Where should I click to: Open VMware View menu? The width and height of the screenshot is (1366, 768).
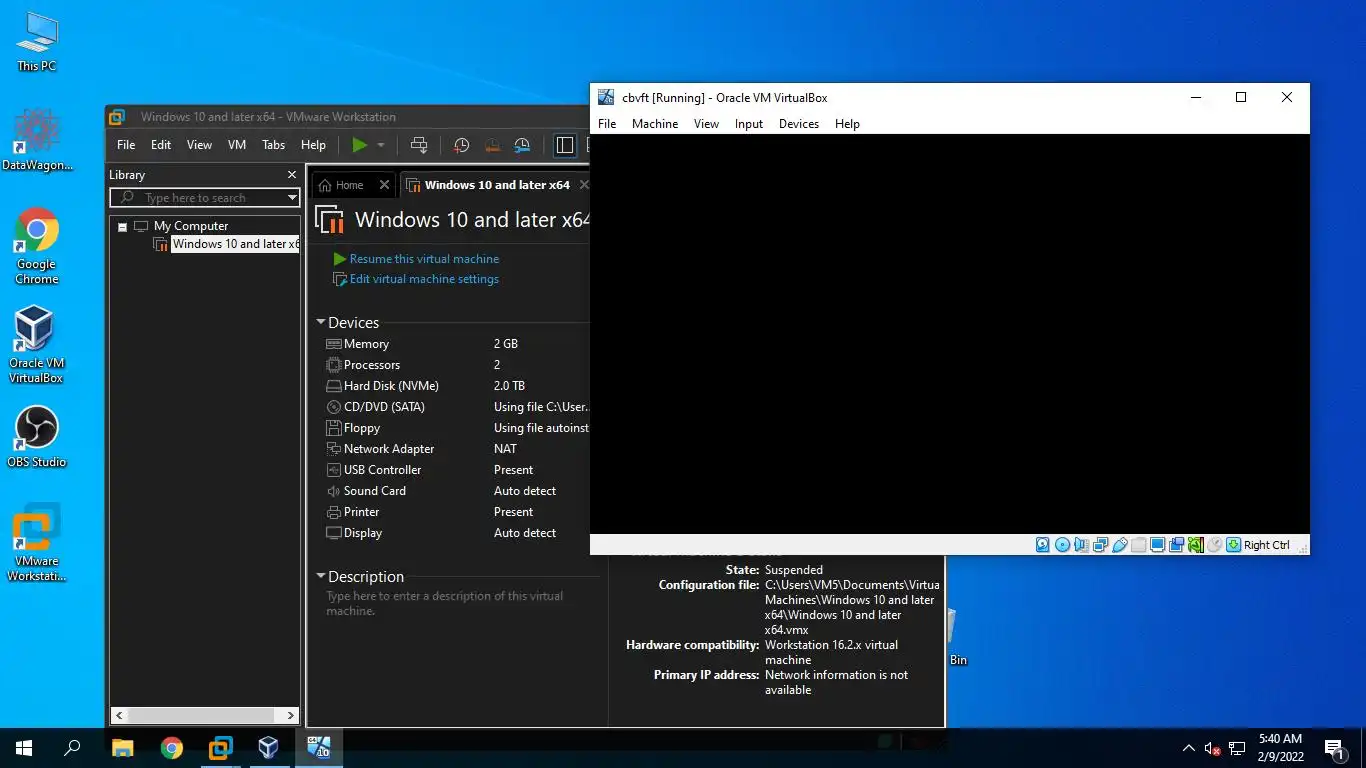(199, 145)
